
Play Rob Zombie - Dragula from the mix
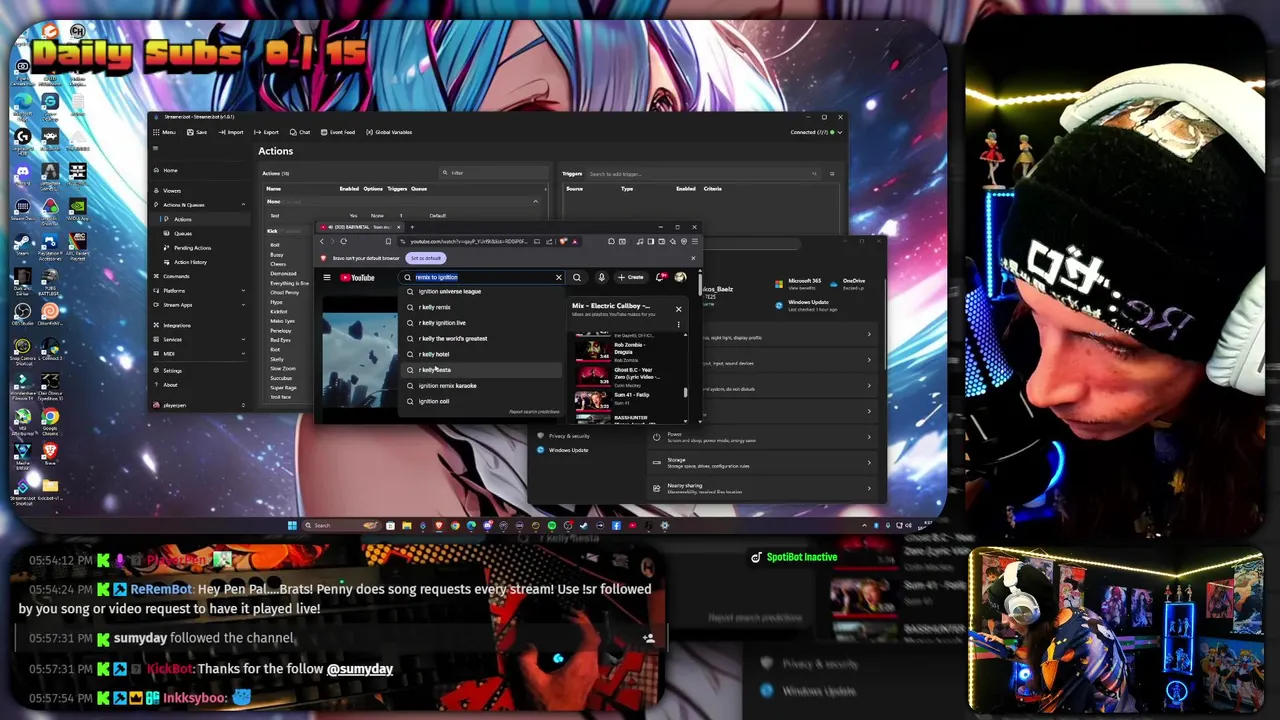628,350
